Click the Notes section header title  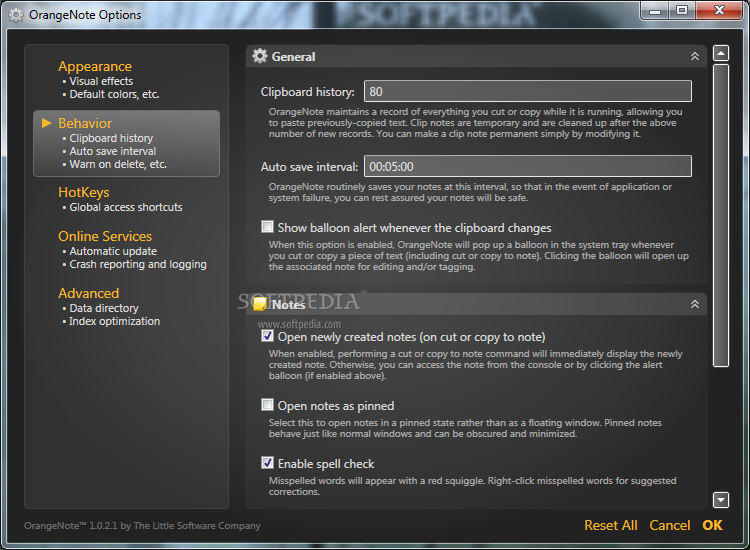click(x=288, y=305)
